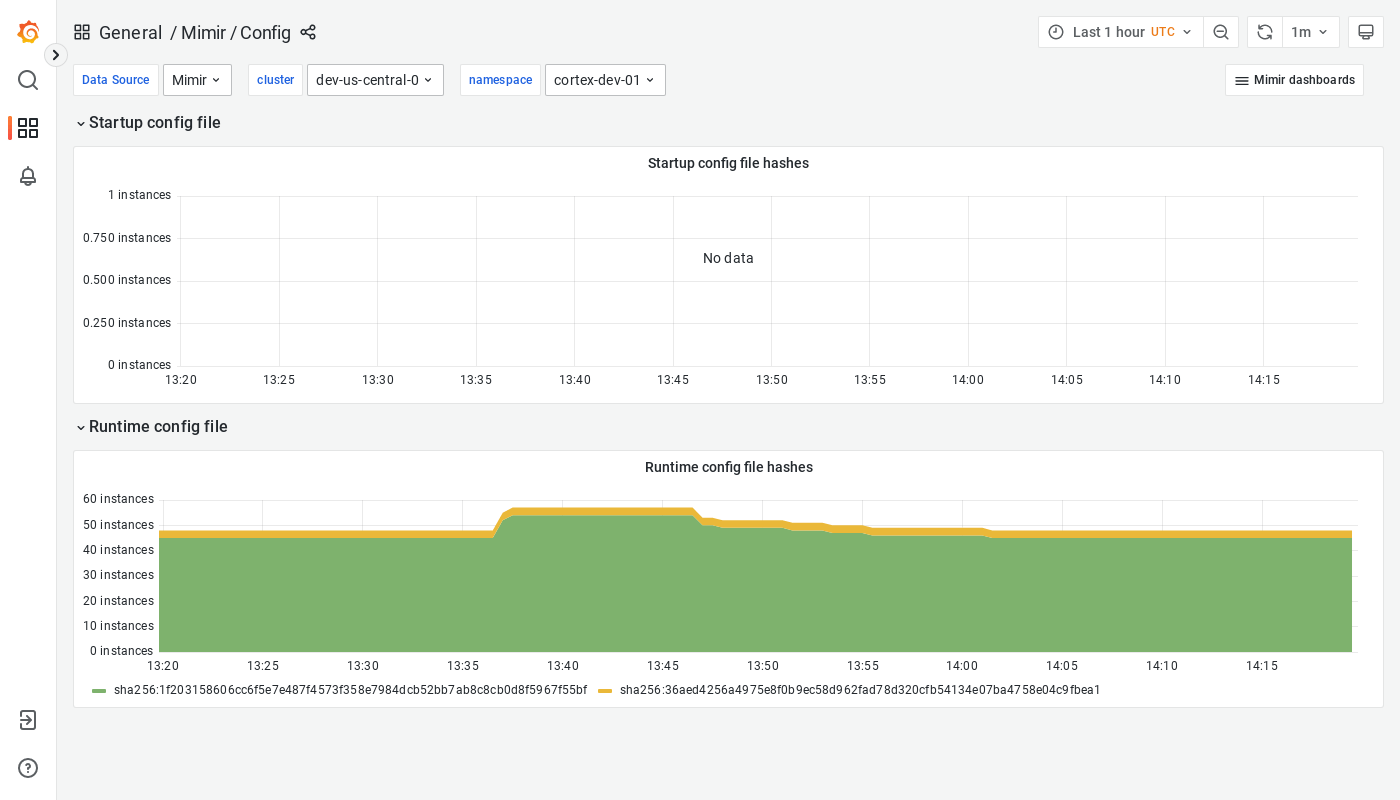Screen dimensions: 1400x800
Task: Expand the side menu with the arrow toggle
Action: (x=55, y=55)
